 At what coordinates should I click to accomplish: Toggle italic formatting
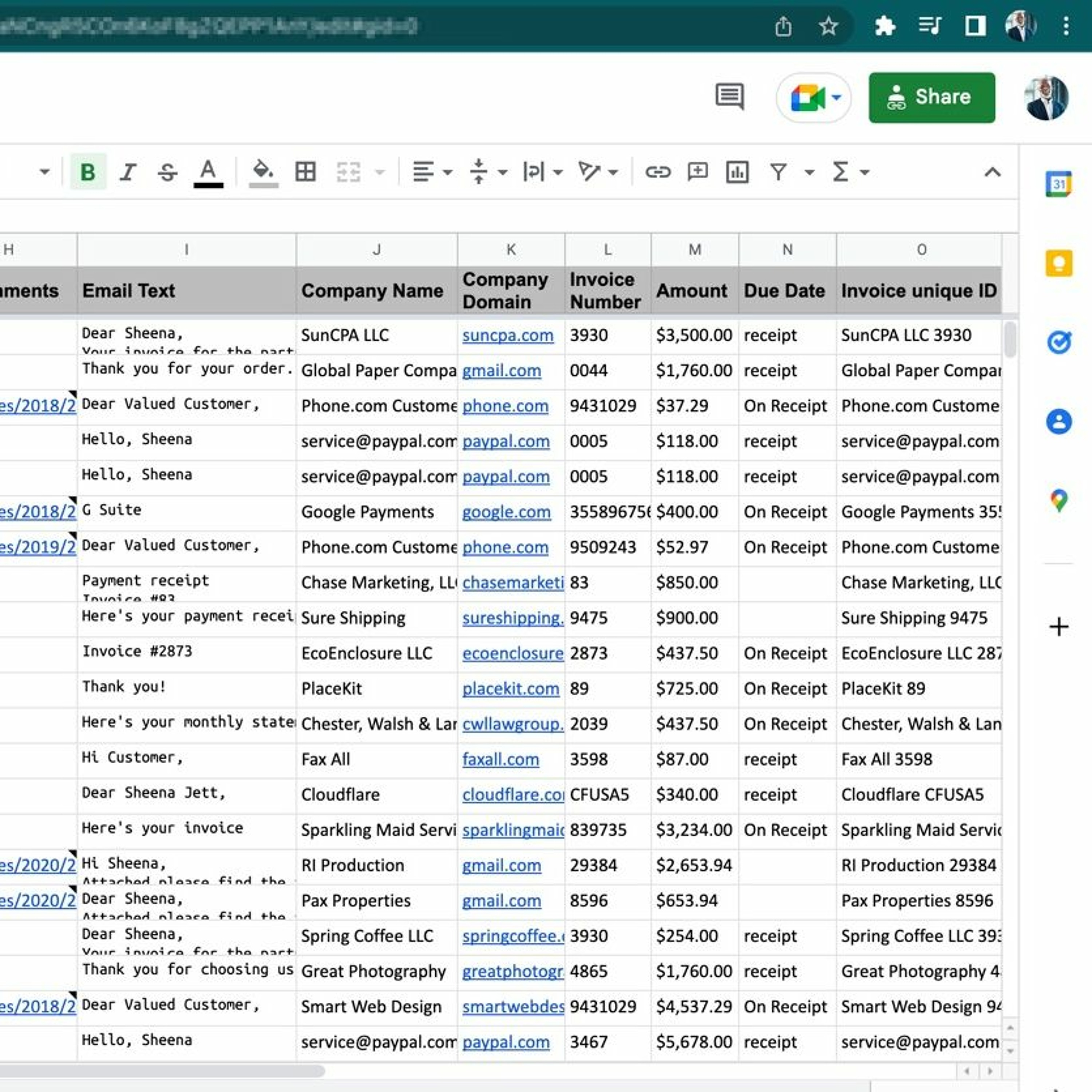(128, 172)
